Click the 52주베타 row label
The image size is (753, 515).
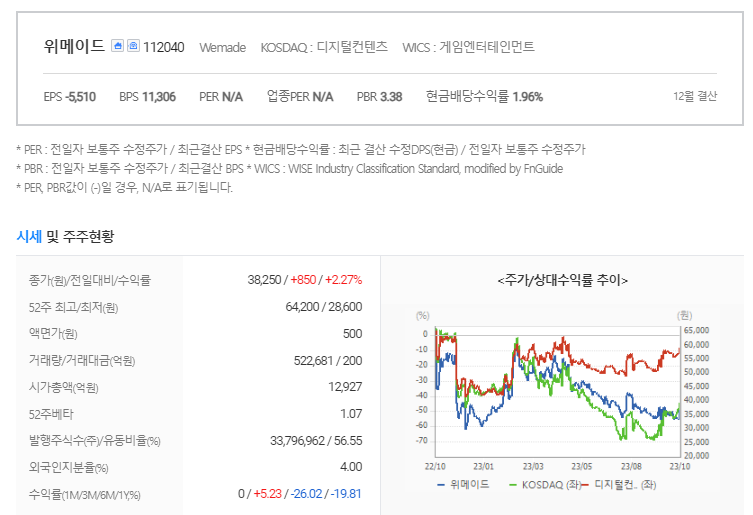pyautogui.click(x=51, y=414)
